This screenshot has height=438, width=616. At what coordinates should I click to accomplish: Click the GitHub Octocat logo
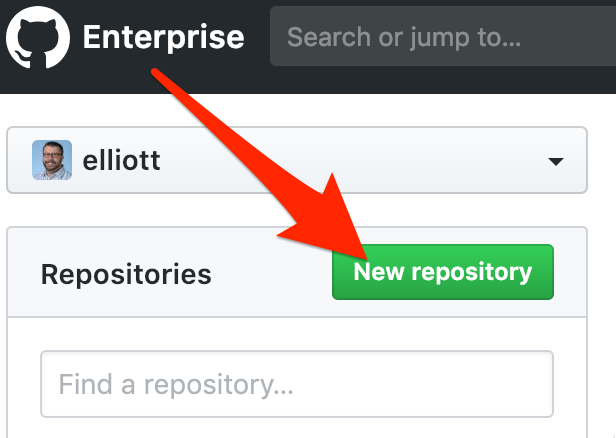point(38,37)
